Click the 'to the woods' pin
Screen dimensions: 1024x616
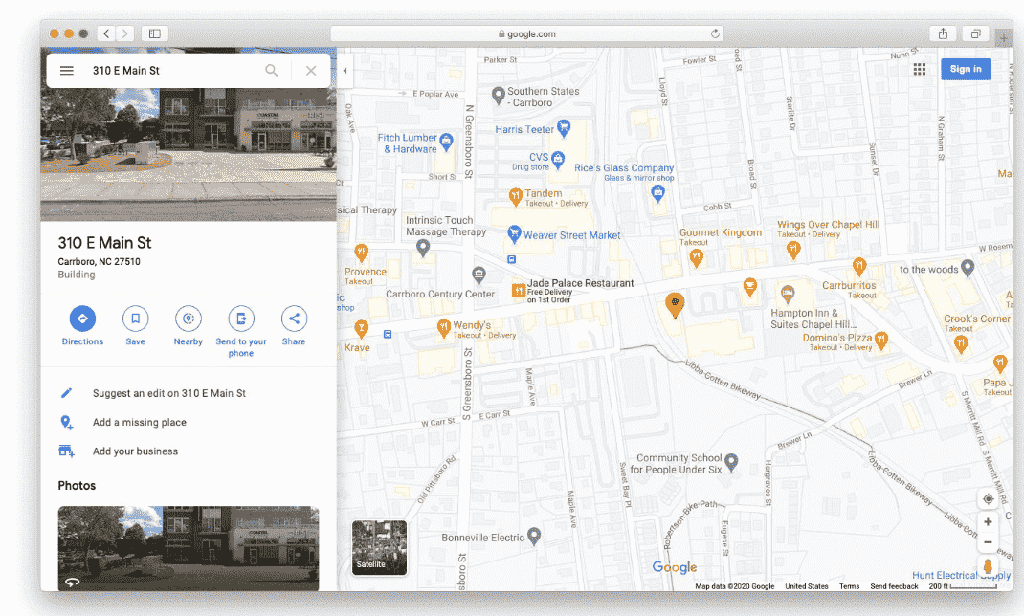[968, 267]
